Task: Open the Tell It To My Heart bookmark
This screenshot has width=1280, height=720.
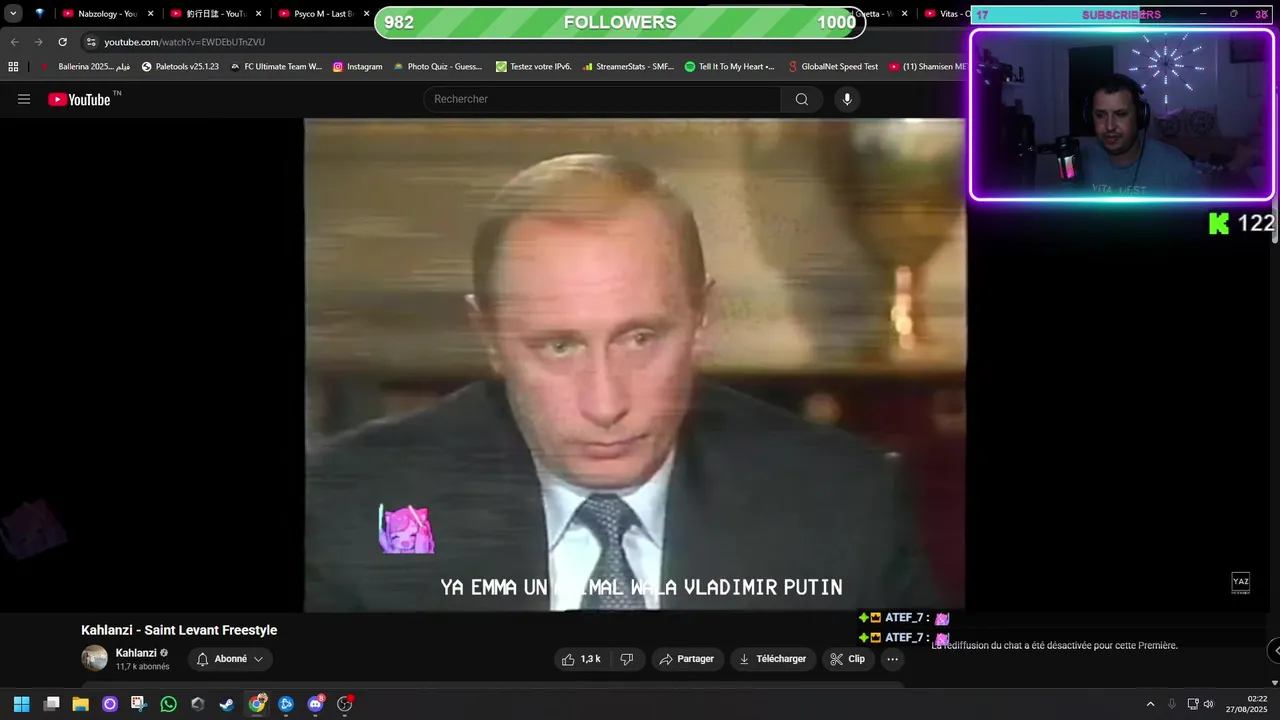Action: (729, 67)
